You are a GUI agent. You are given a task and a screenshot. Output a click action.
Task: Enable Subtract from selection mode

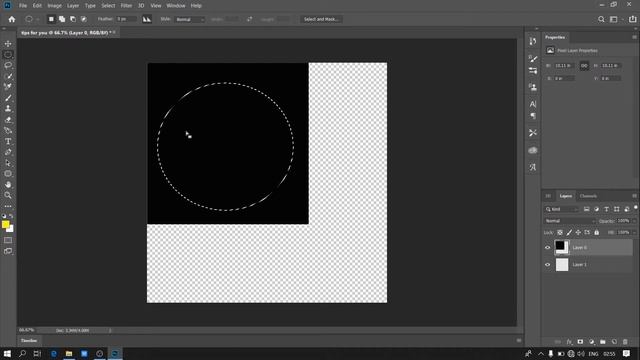pos(73,19)
